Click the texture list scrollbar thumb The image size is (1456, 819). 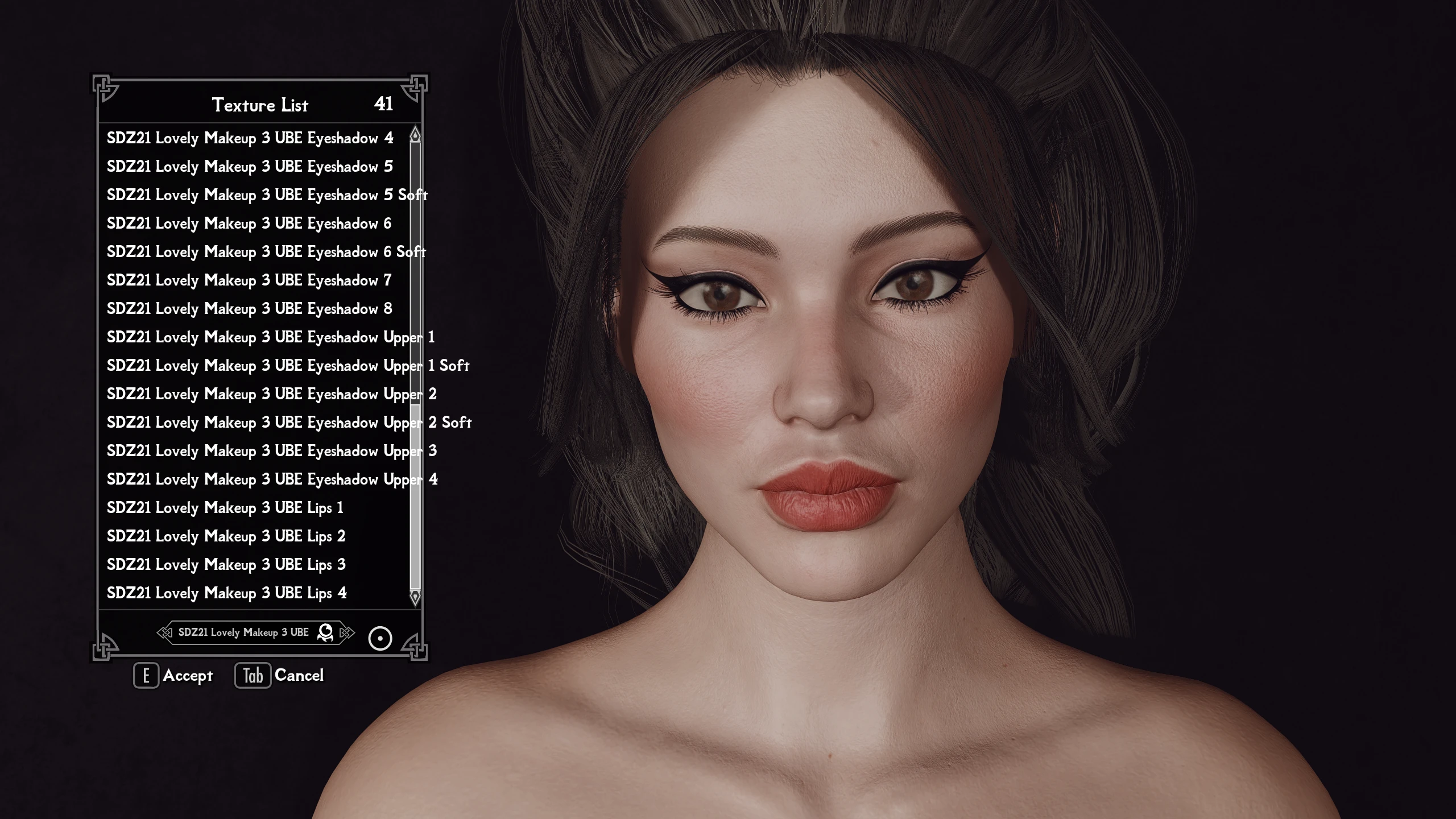coord(415,497)
